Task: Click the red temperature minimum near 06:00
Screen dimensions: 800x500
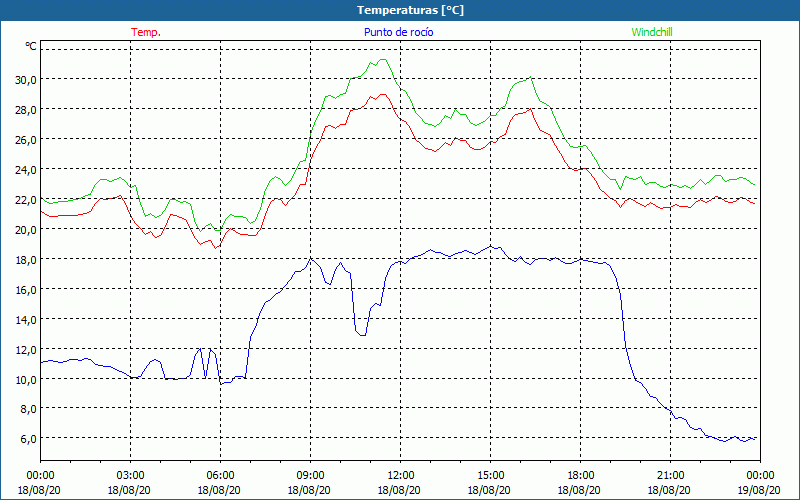Action: tap(216, 248)
